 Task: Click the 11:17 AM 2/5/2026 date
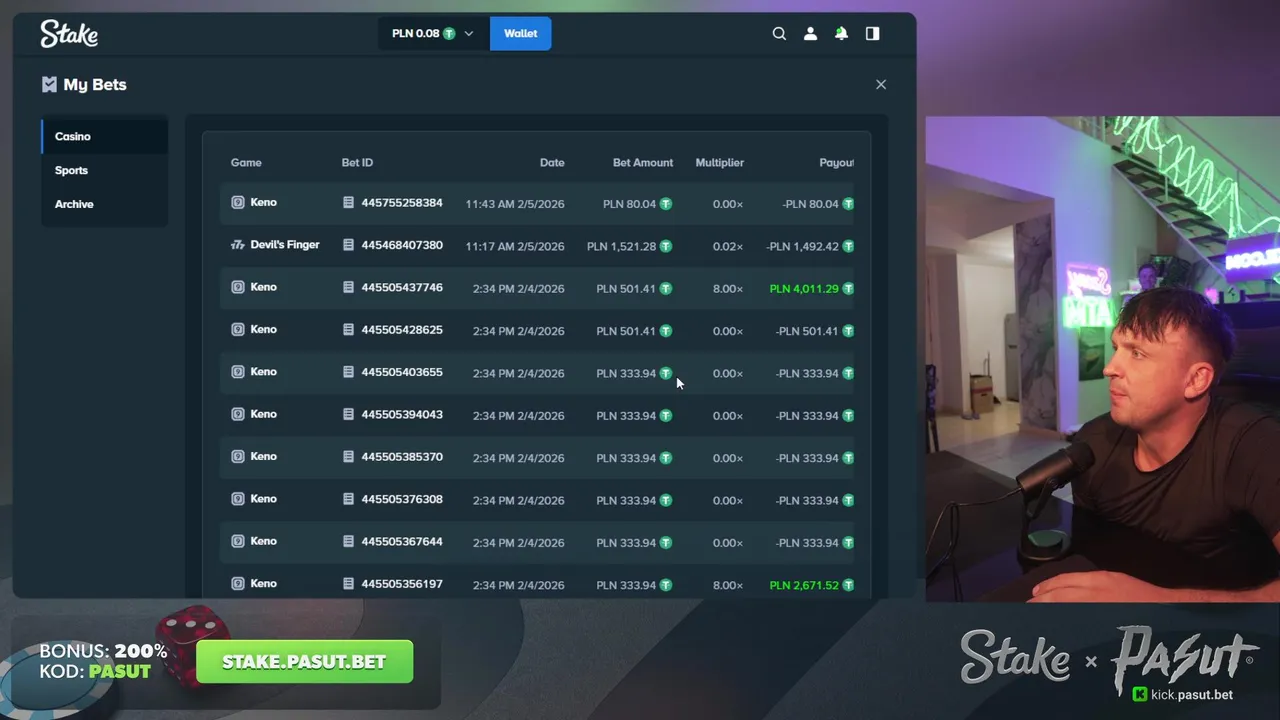(515, 246)
